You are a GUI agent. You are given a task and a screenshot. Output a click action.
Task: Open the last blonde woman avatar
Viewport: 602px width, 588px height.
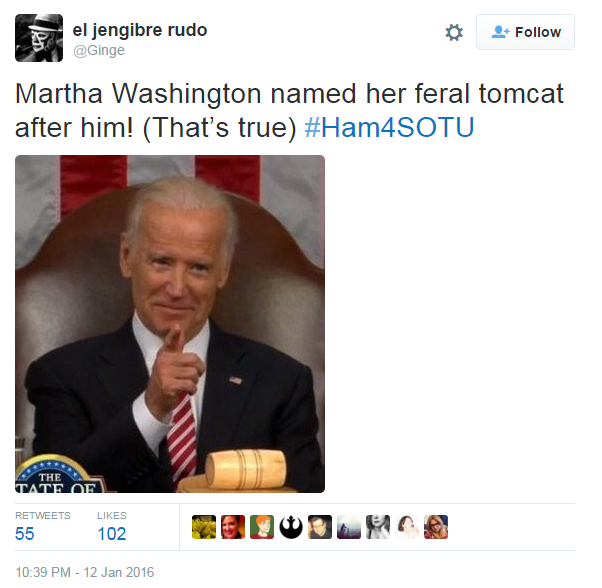click(436, 527)
